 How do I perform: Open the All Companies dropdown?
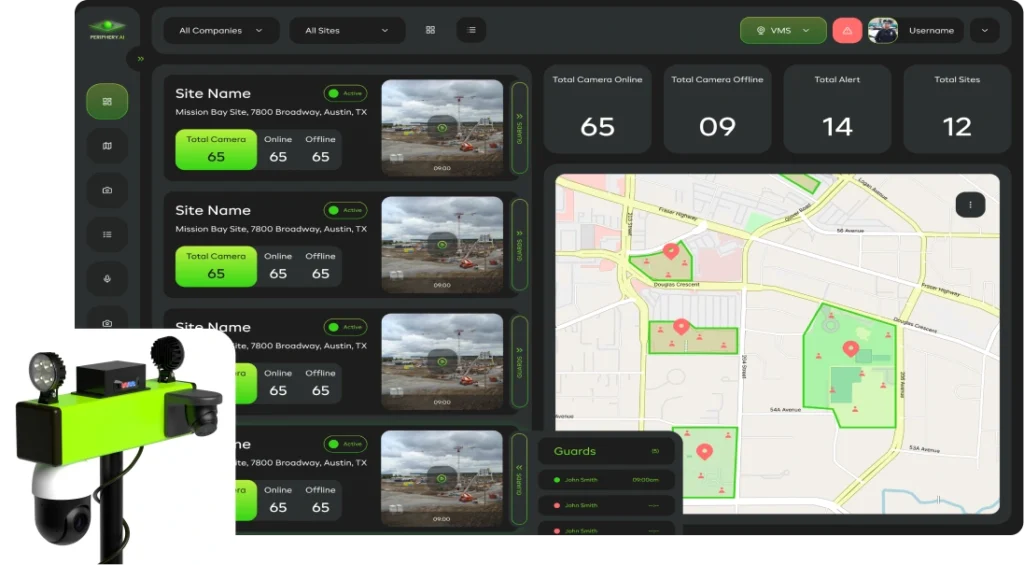pos(221,30)
